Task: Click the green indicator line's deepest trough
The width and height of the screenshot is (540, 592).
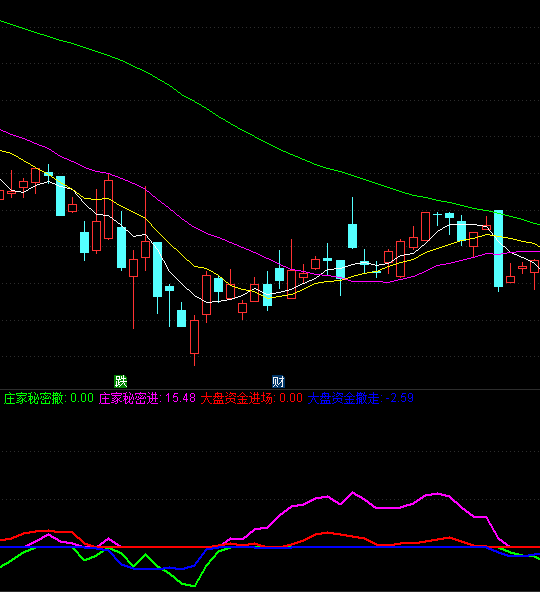Action: tap(193, 586)
